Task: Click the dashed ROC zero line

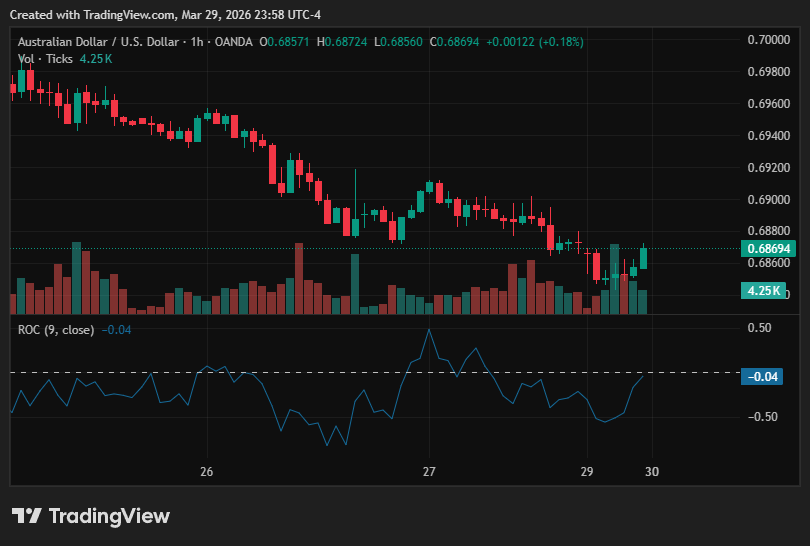Action: [375, 372]
